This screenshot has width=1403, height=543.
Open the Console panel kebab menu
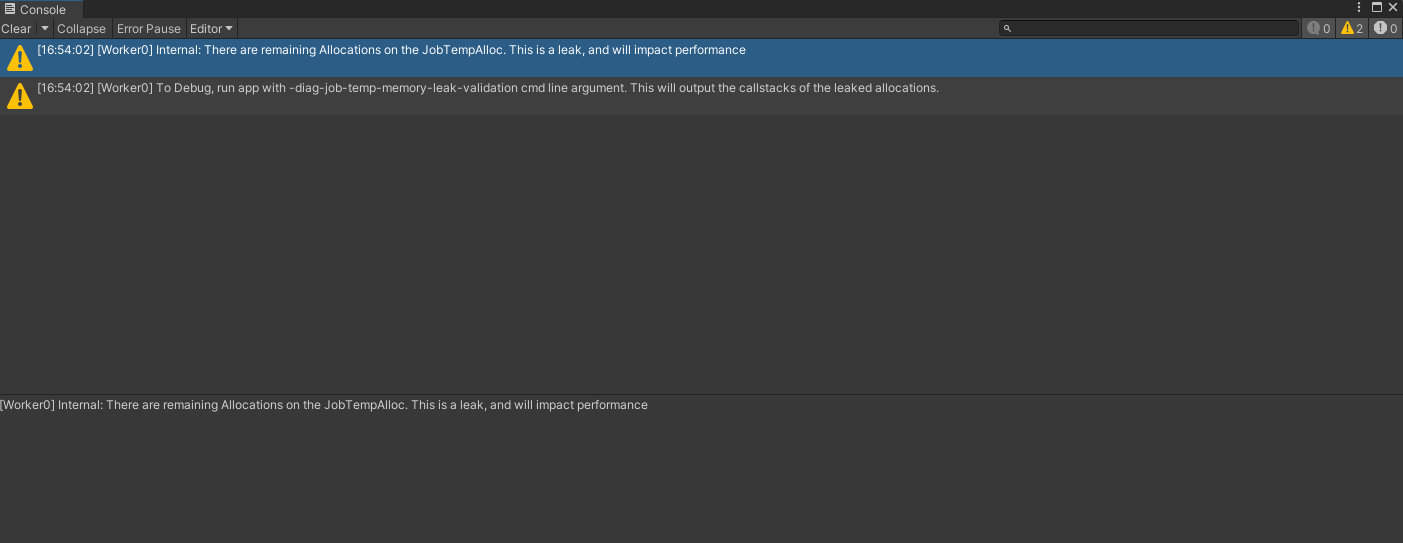tap(1359, 7)
